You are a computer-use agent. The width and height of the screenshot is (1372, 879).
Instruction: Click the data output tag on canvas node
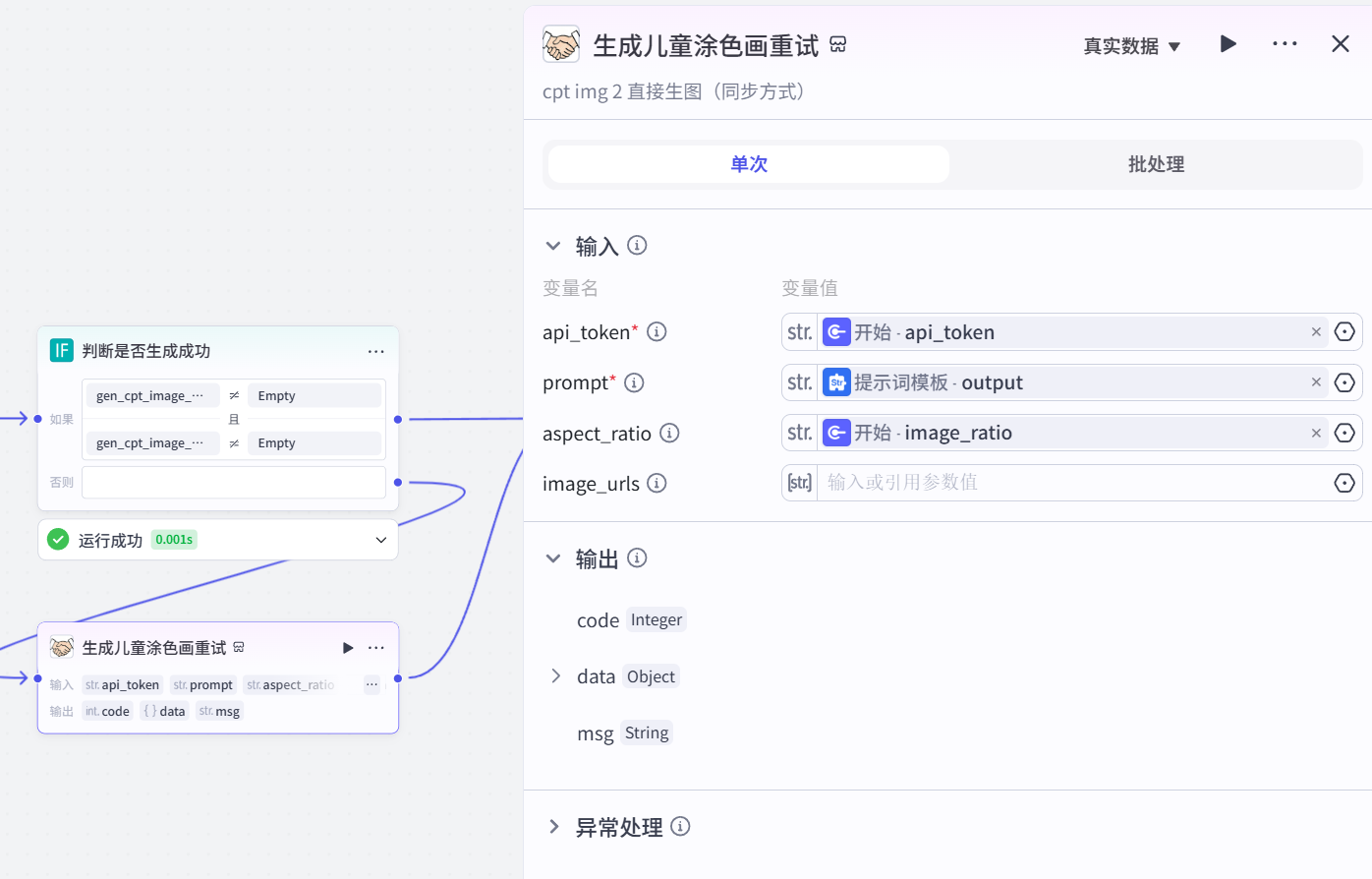tap(164, 711)
